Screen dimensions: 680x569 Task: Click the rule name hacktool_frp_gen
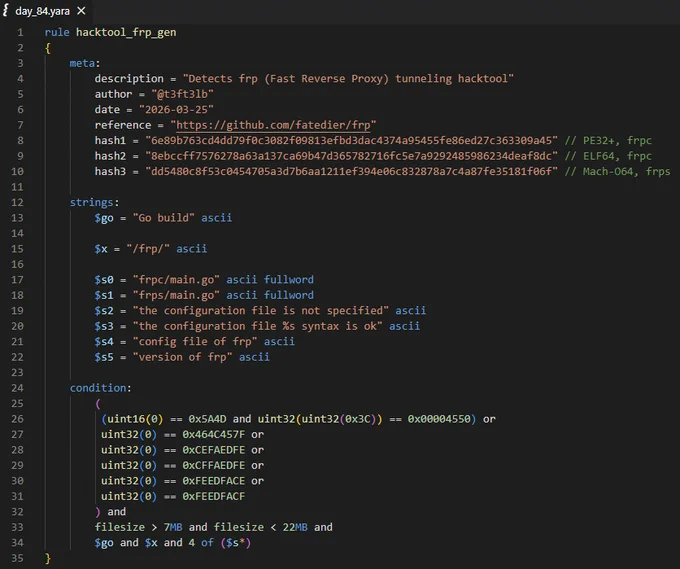(126, 33)
